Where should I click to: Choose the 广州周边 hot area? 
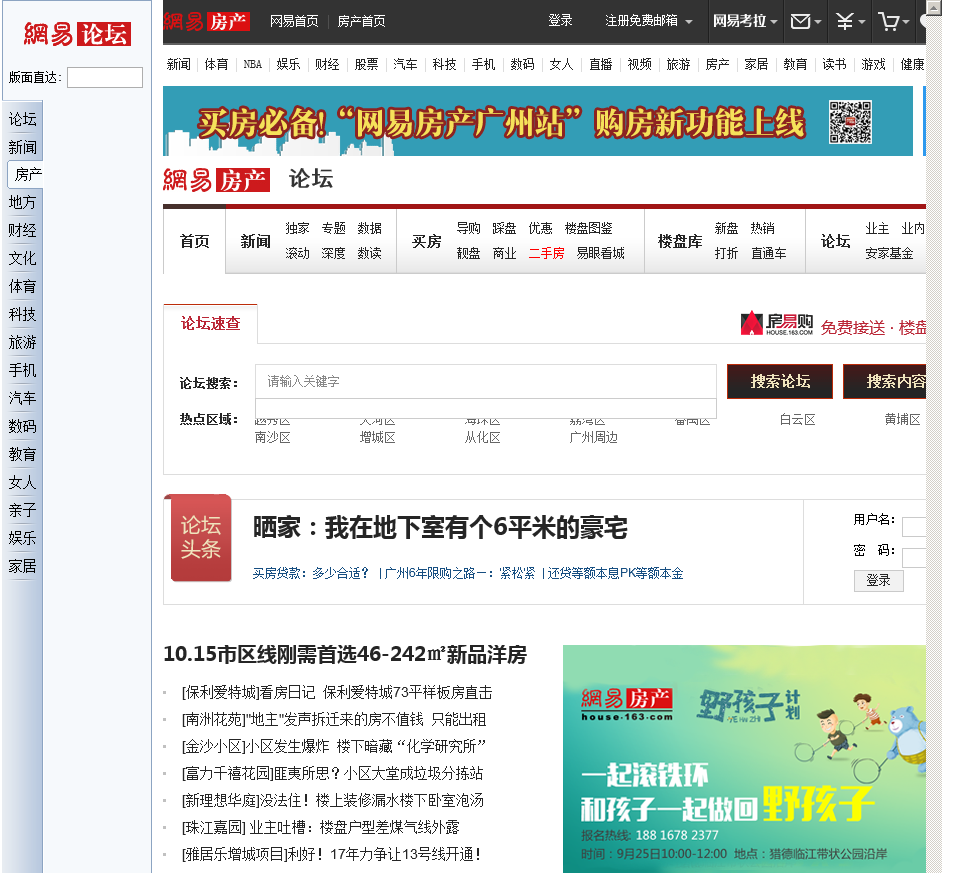click(593, 438)
